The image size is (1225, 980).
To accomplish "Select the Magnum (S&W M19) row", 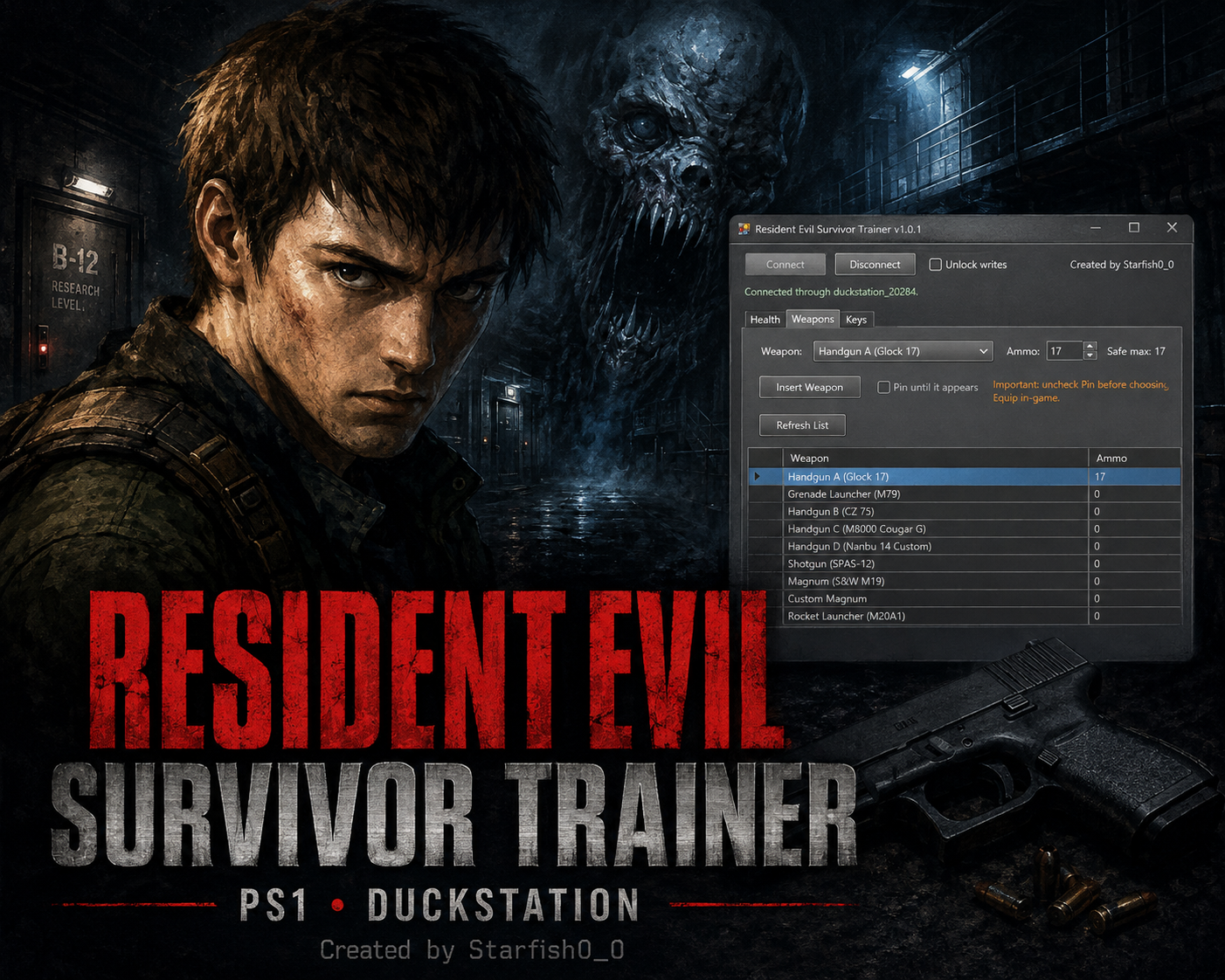I will click(965, 582).
